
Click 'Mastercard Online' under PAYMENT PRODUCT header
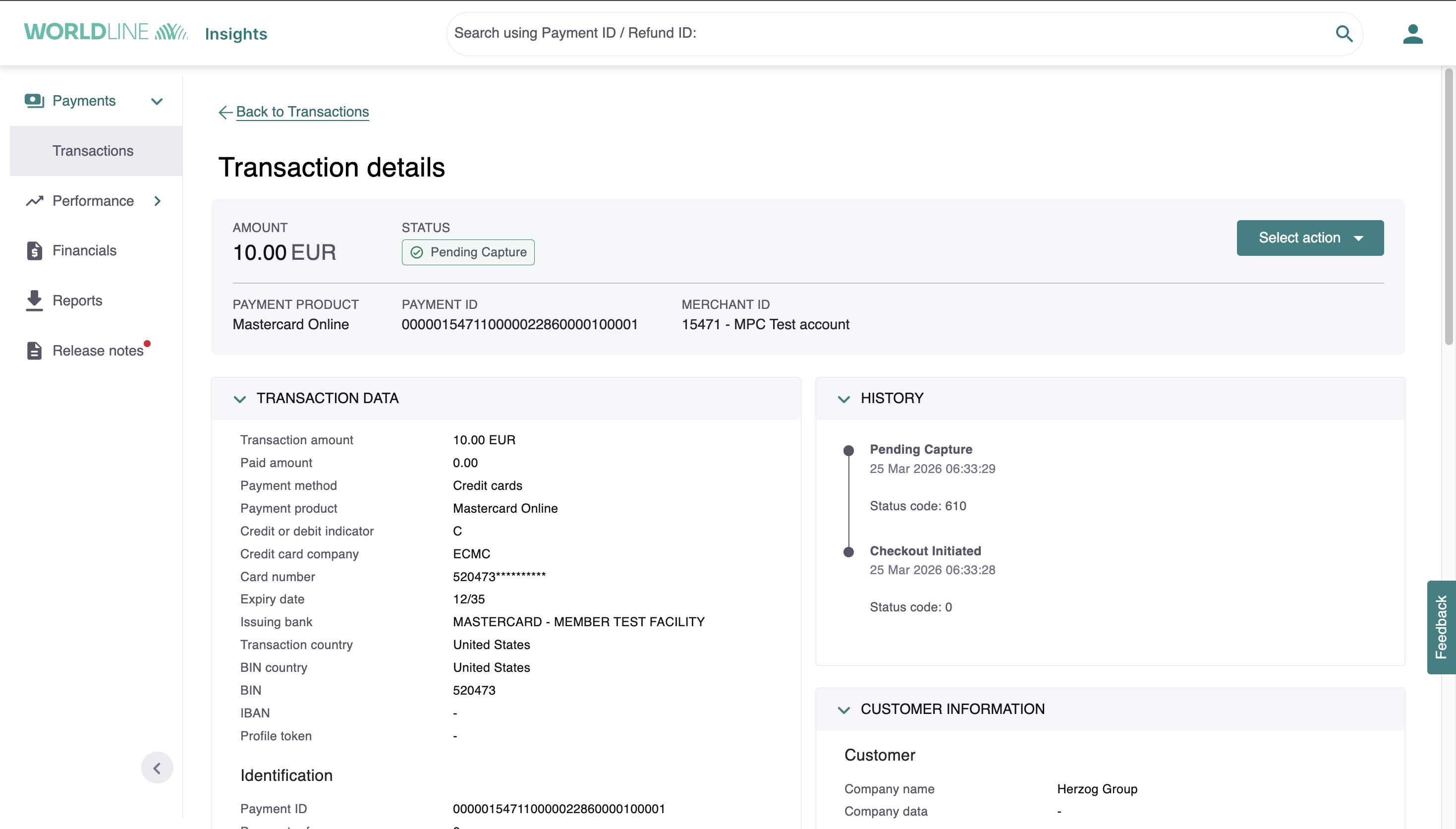point(291,325)
